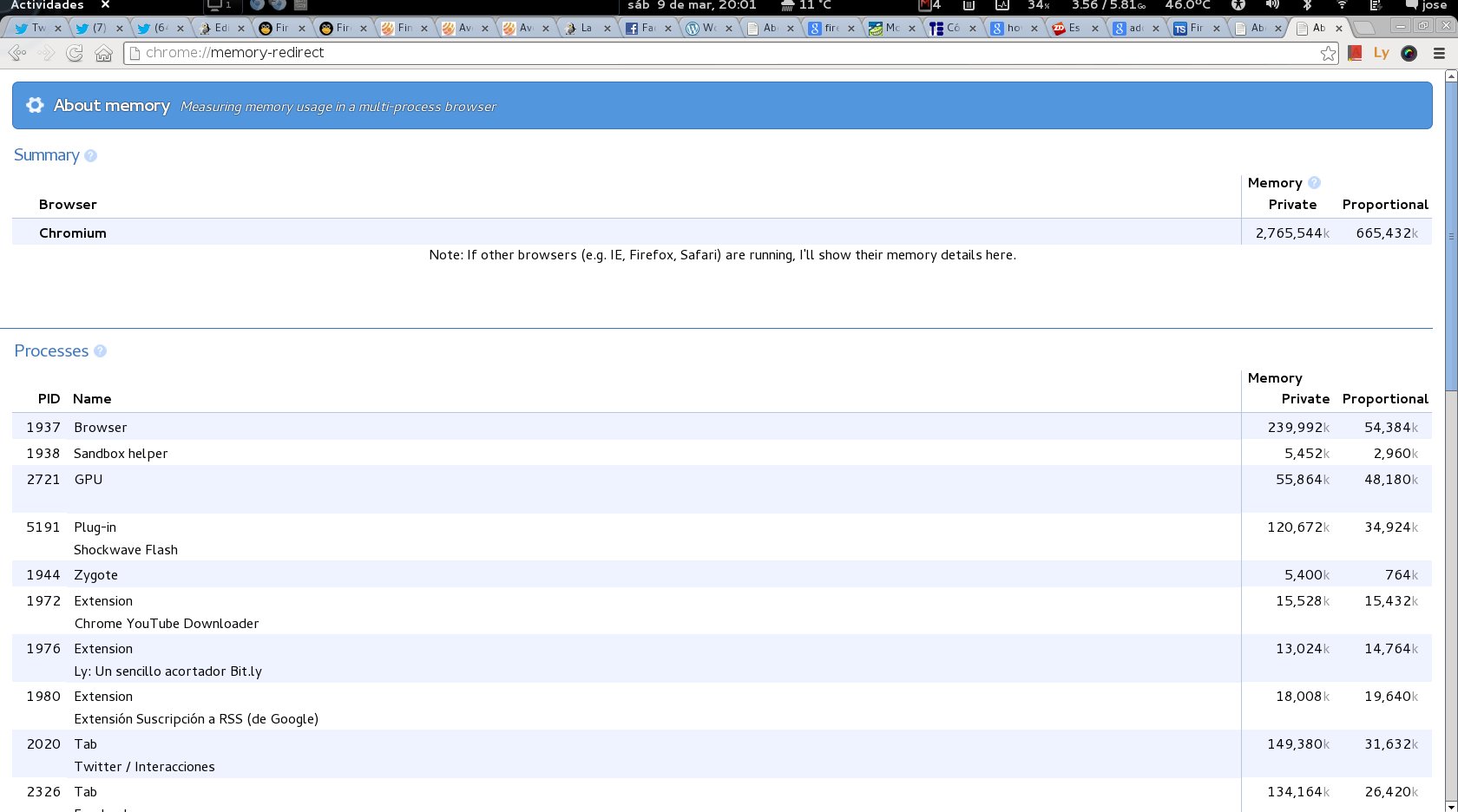Screen dimensions: 1458x812
Task: Close the WordPress tab
Action: click(x=729, y=28)
